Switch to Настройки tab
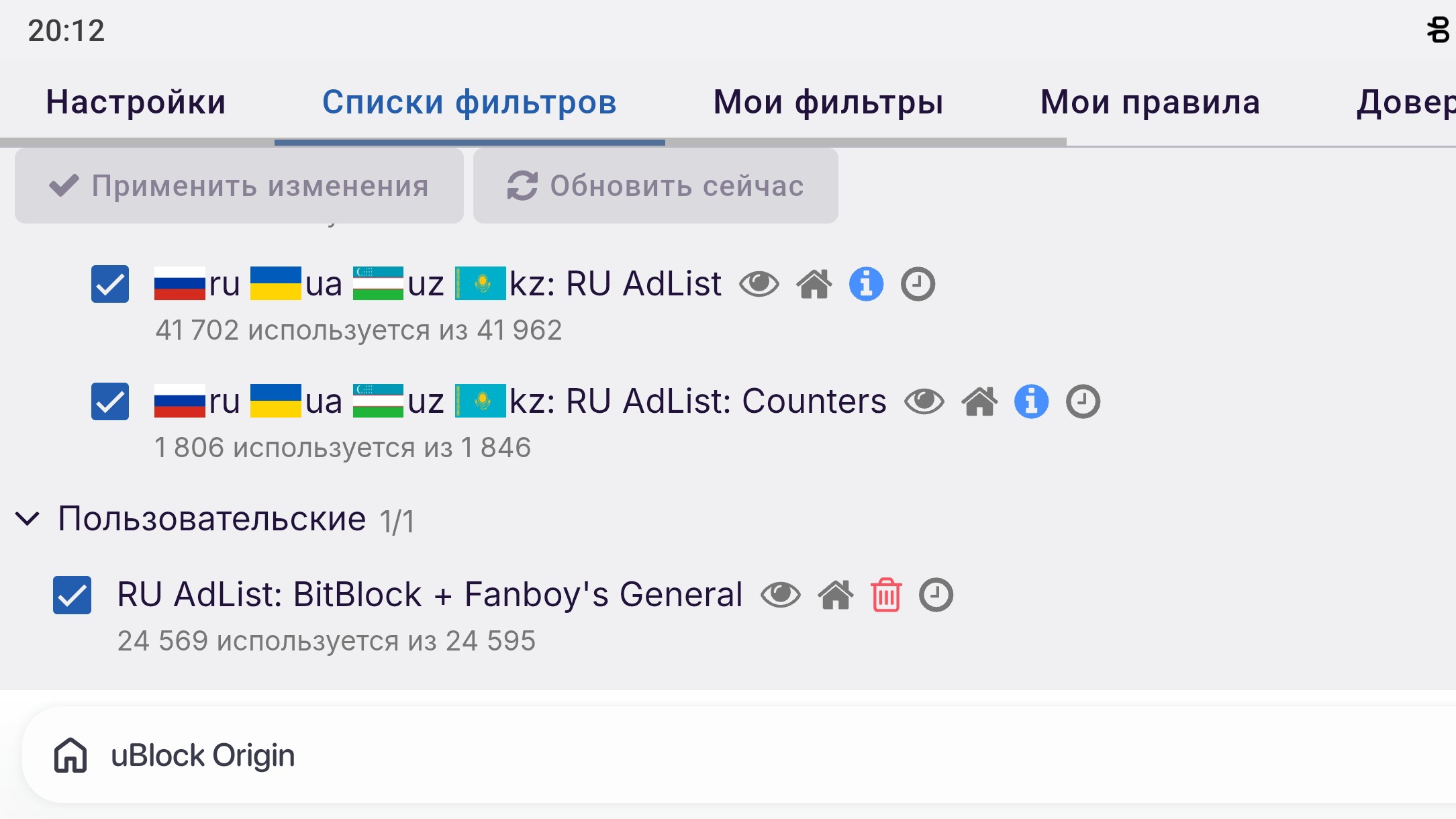The height and width of the screenshot is (819, 1456). tap(136, 102)
